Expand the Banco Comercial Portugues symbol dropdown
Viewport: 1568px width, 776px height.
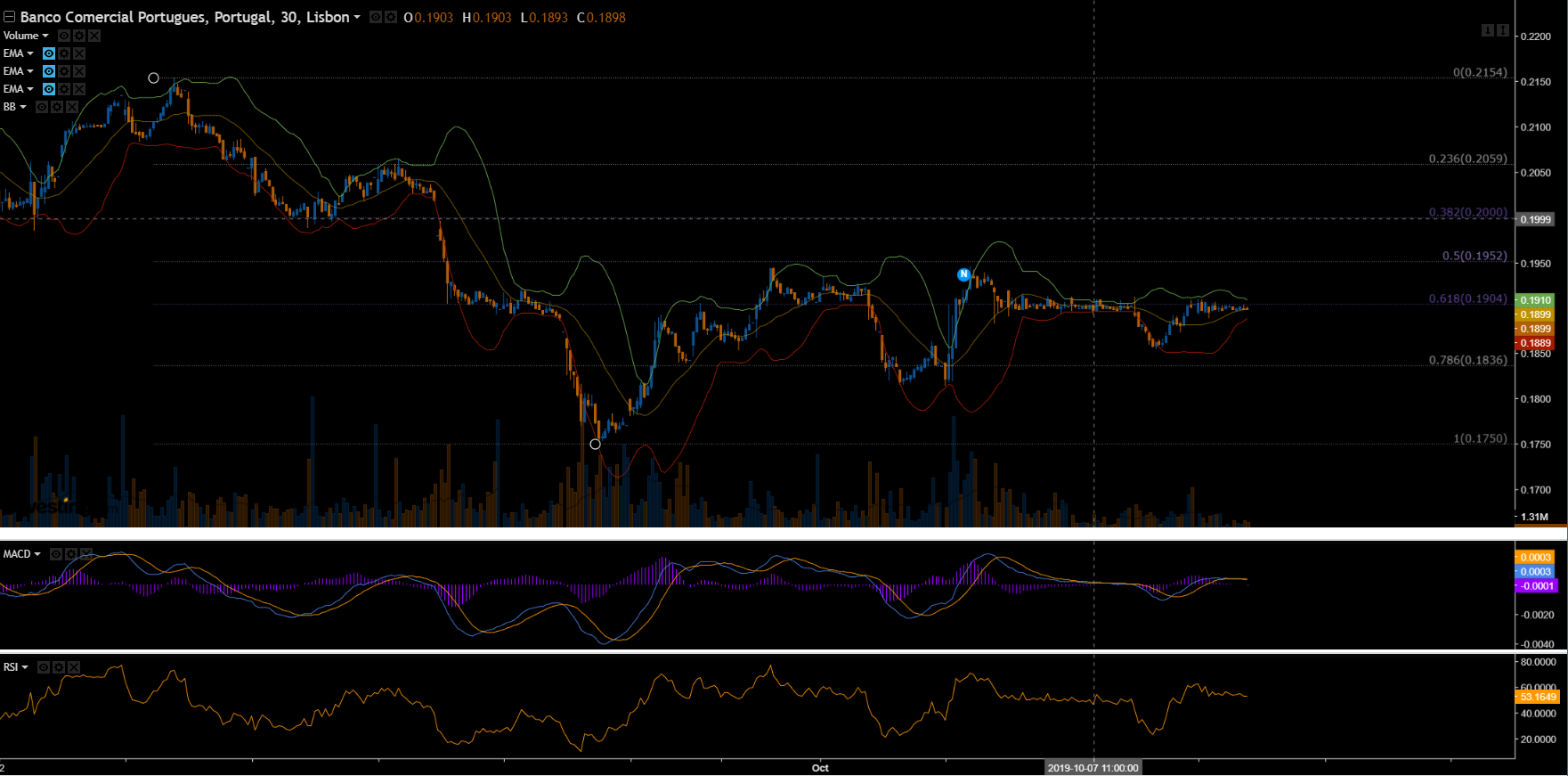pos(357,17)
